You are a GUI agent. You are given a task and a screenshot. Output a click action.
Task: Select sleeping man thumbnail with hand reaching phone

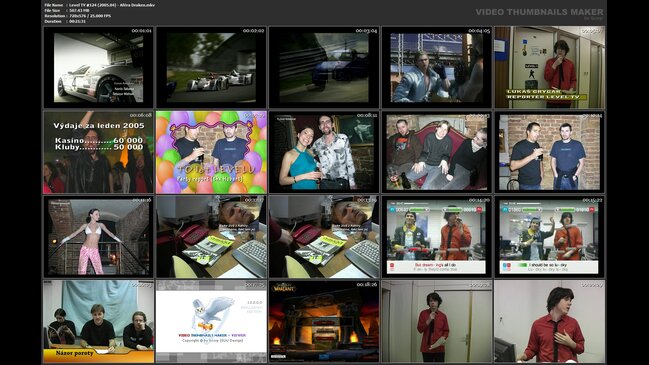[324, 237]
